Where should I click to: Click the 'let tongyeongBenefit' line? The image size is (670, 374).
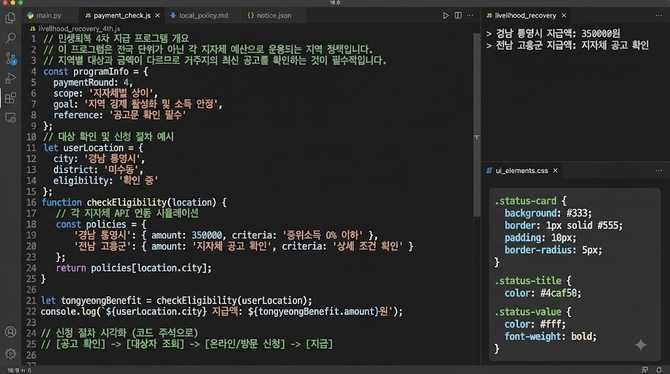click(x=176, y=300)
